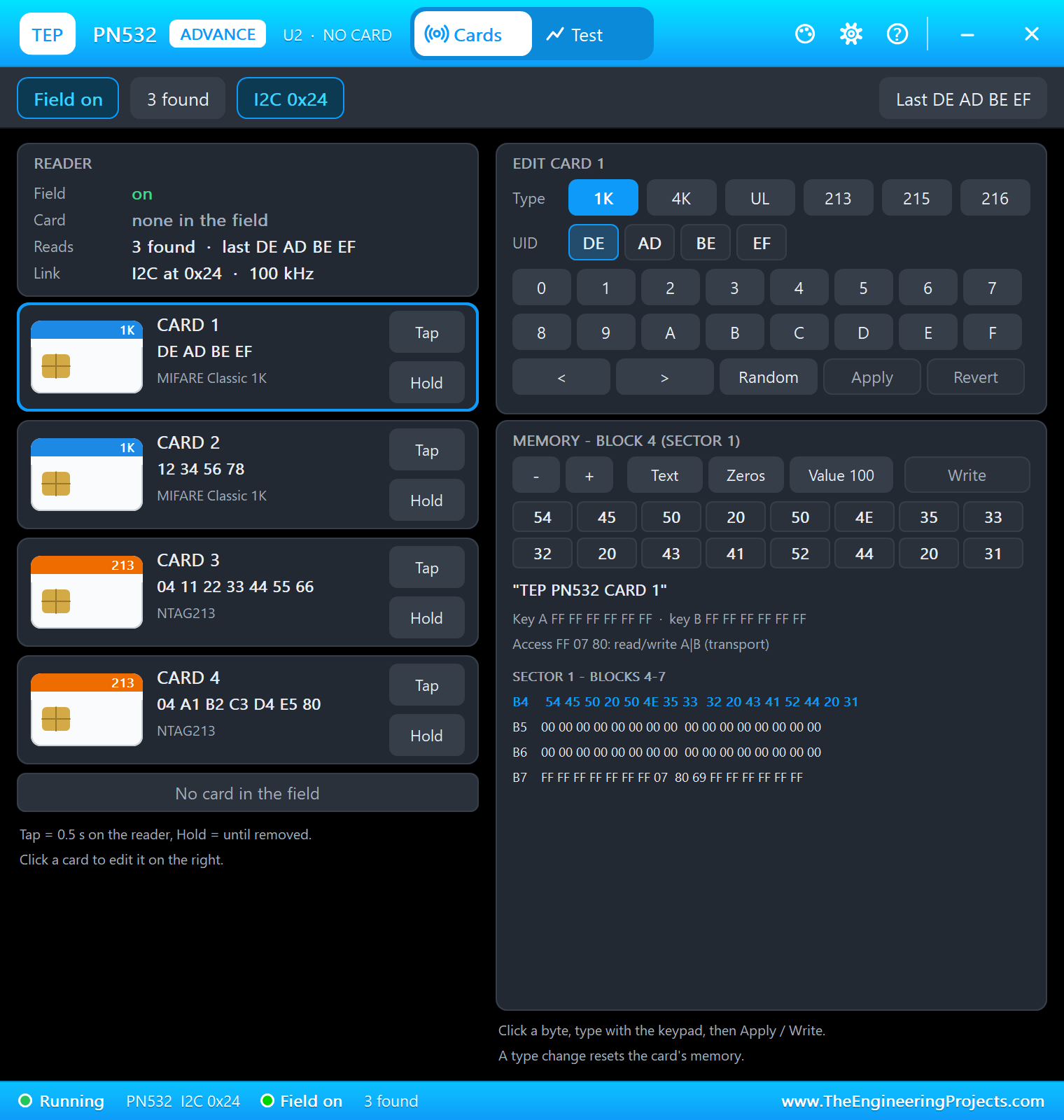Click the No card in the field button

[248, 792]
